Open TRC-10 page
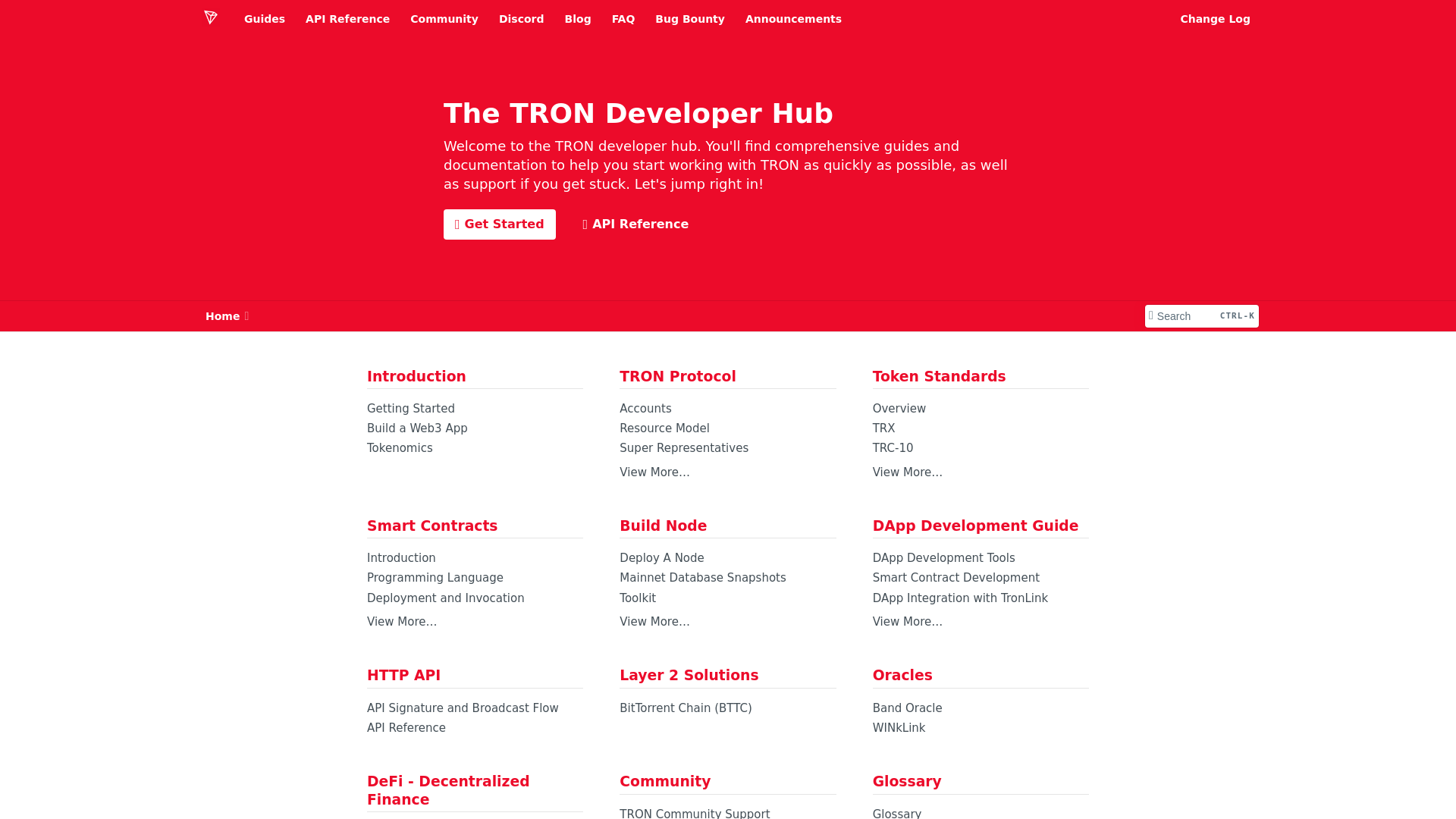The width and height of the screenshot is (1456, 819). click(x=893, y=448)
